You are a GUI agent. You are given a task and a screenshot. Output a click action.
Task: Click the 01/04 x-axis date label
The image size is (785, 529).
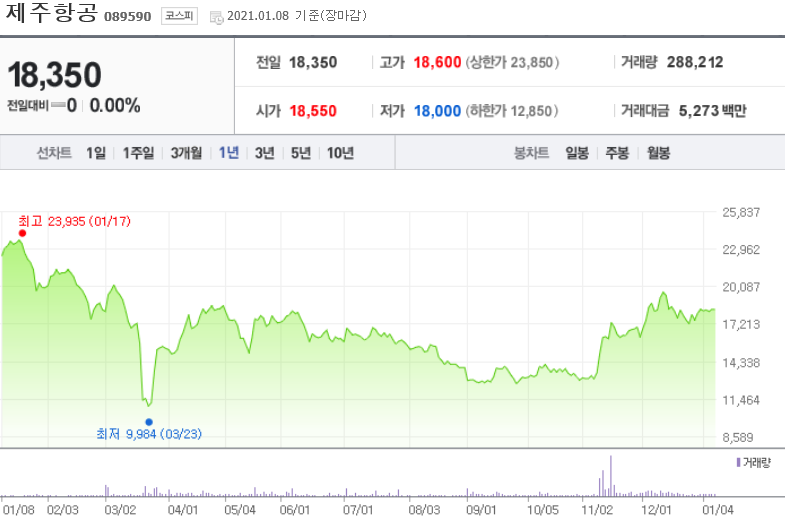click(717, 510)
